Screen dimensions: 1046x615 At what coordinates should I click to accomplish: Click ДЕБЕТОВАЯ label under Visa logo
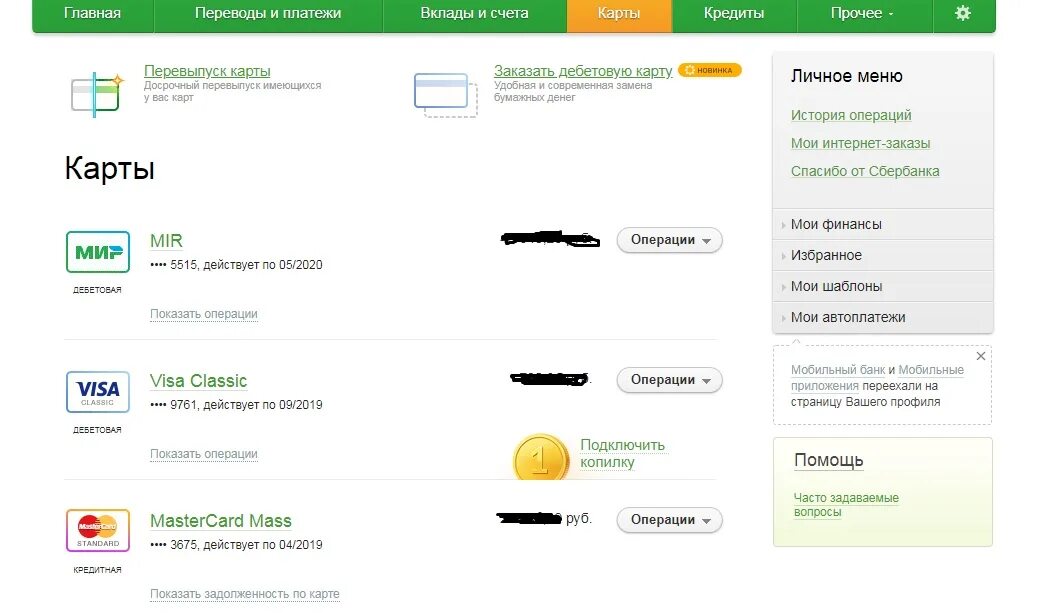pos(97,430)
